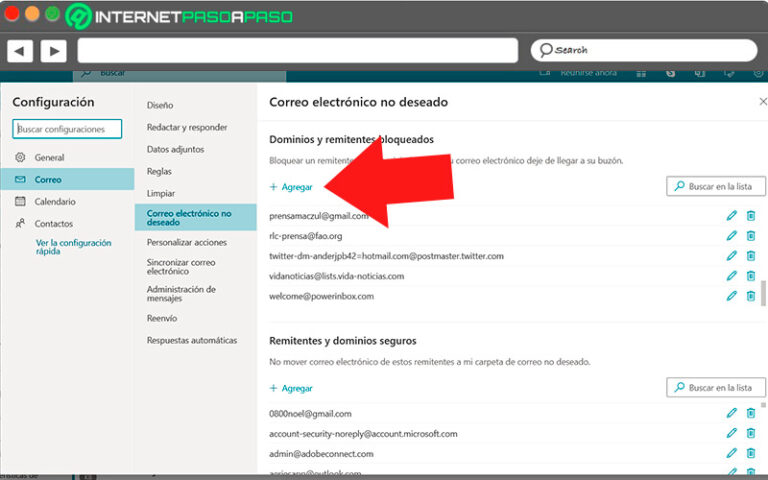768x480 pixels.
Task: Close the settings panel with X
Action: point(763,101)
